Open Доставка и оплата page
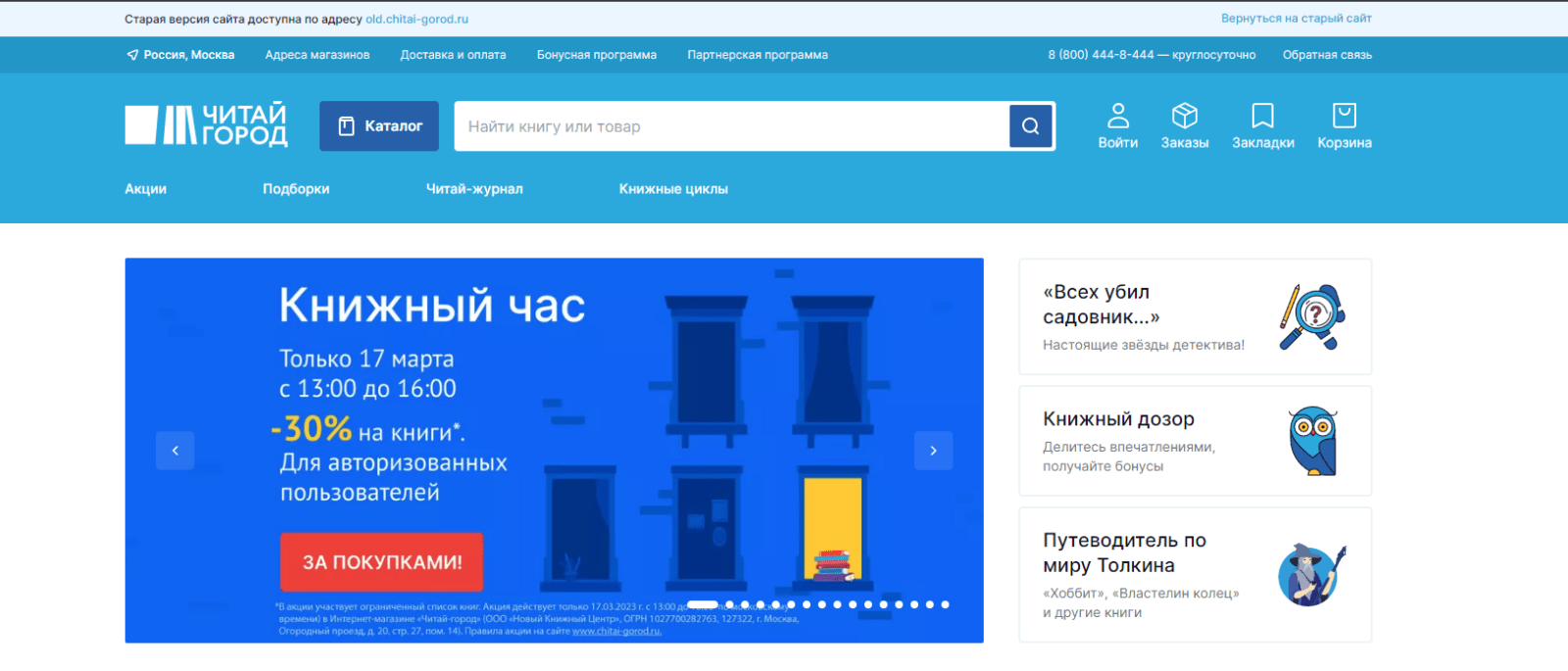The image size is (1568, 671). click(x=453, y=55)
